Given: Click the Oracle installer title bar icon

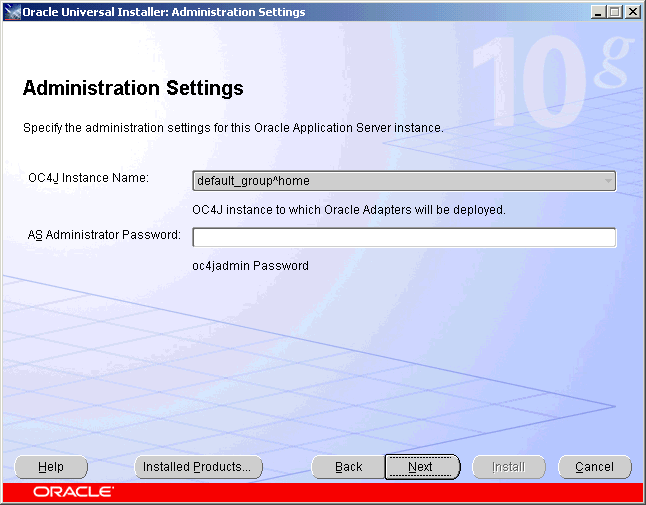Looking at the screenshot, I should coord(12,12).
